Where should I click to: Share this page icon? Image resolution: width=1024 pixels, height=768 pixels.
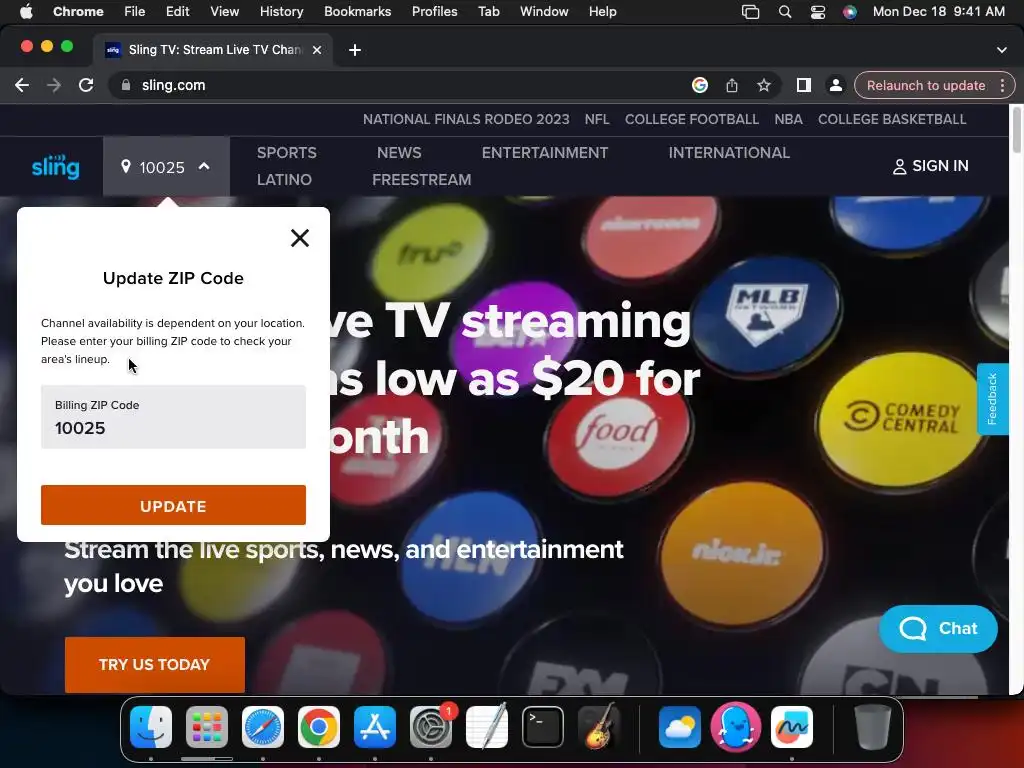(732, 86)
